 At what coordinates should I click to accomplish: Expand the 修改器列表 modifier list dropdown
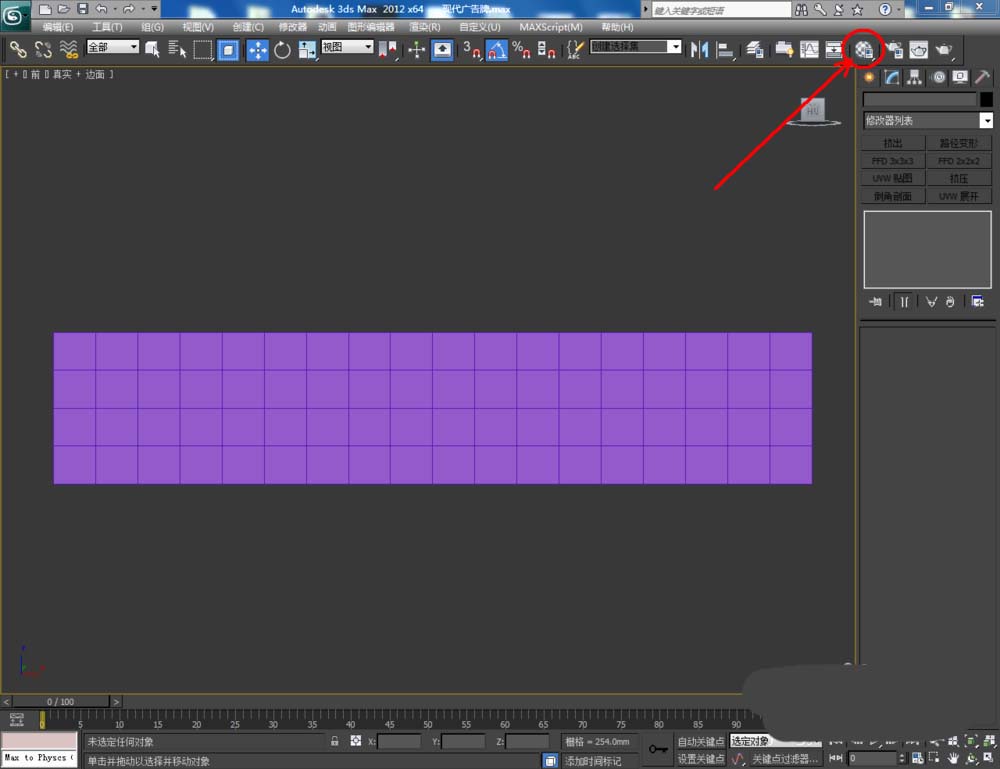click(986, 121)
